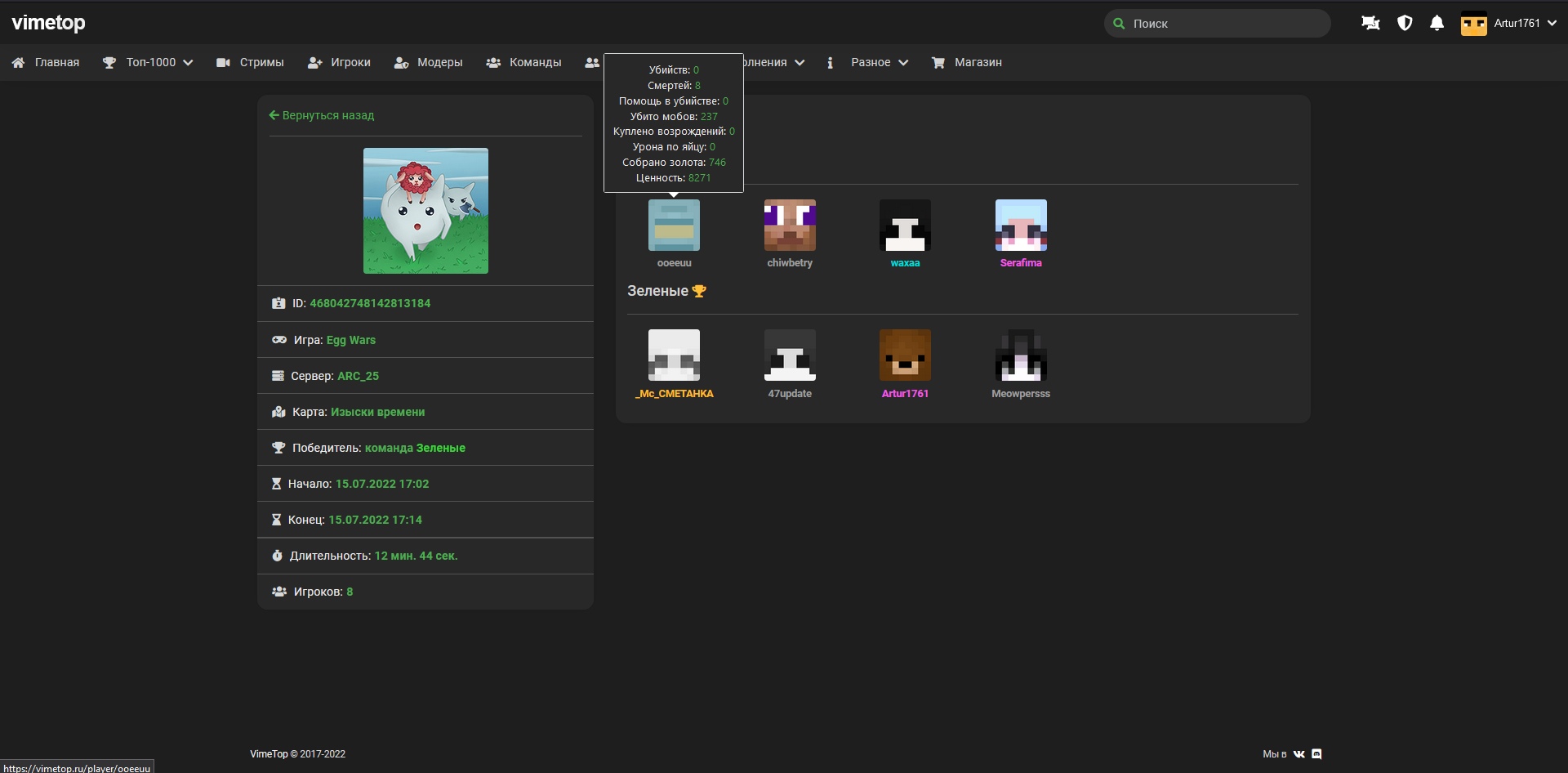
Task: Expand the Топ-1000 dropdown menu
Action: pyautogui.click(x=148, y=63)
